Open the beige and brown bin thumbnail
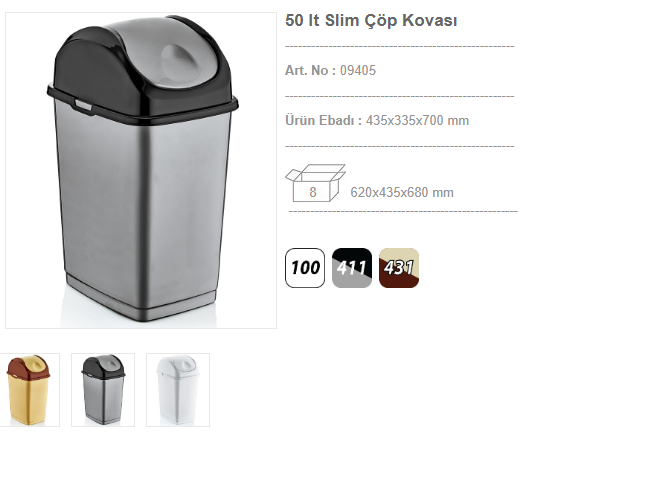The image size is (652, 496). (28, 390)
